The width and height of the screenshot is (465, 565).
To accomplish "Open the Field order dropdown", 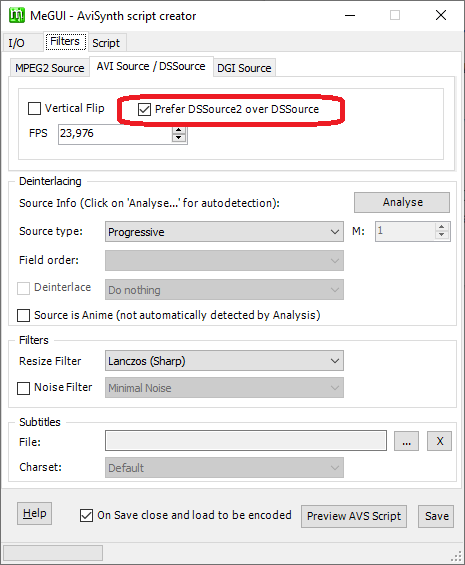I will coord(224,261).
